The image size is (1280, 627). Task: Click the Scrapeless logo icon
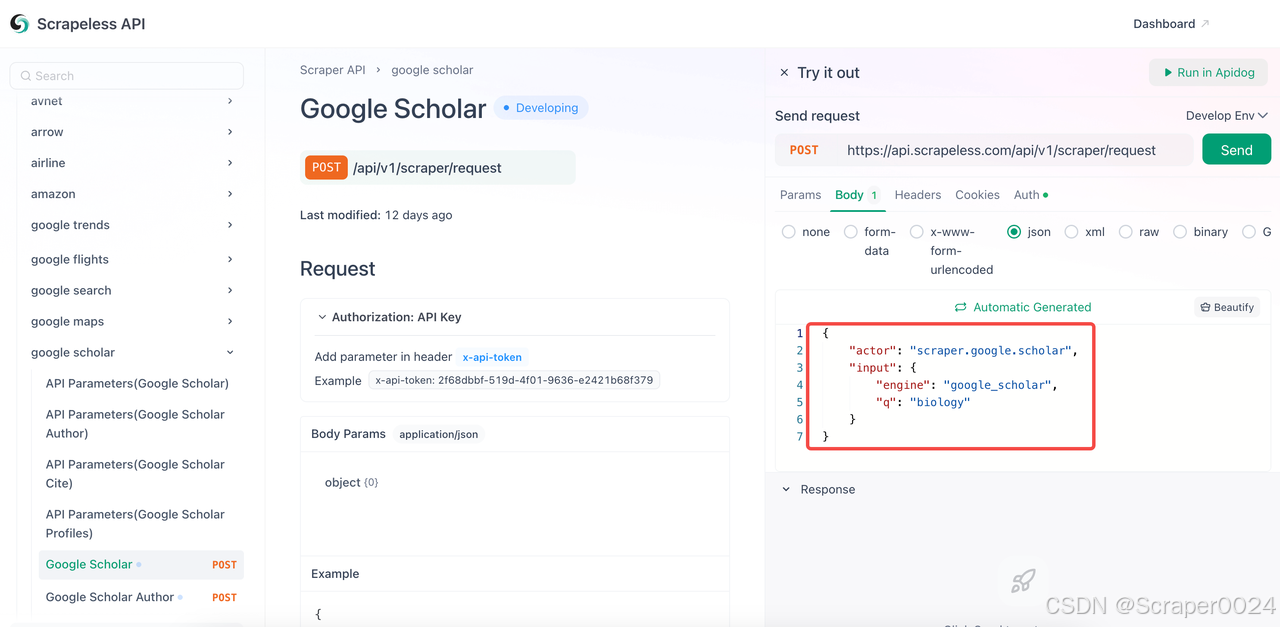pos(20,24)
